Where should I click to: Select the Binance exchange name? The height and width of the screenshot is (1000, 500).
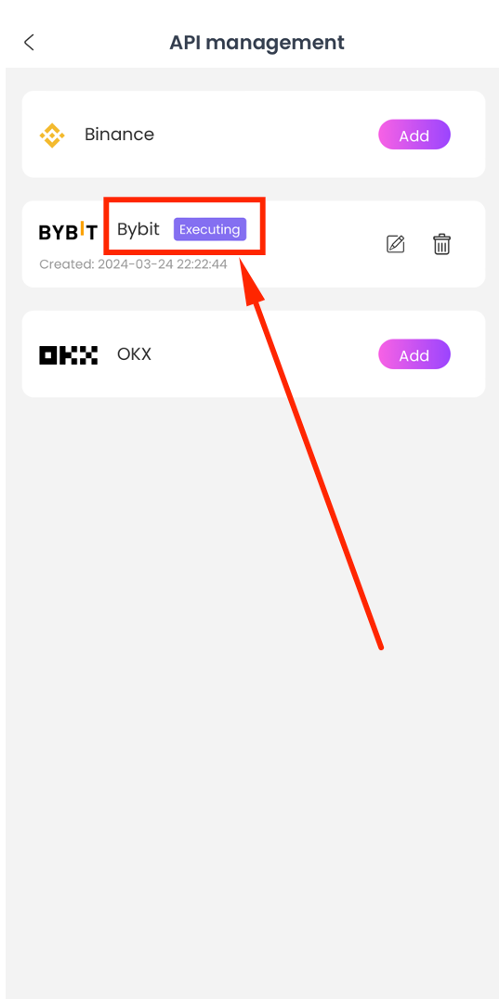[x=119, y=135]
